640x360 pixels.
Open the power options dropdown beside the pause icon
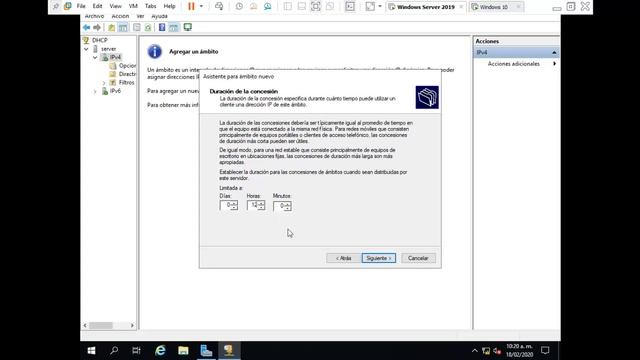pos(201,6)
